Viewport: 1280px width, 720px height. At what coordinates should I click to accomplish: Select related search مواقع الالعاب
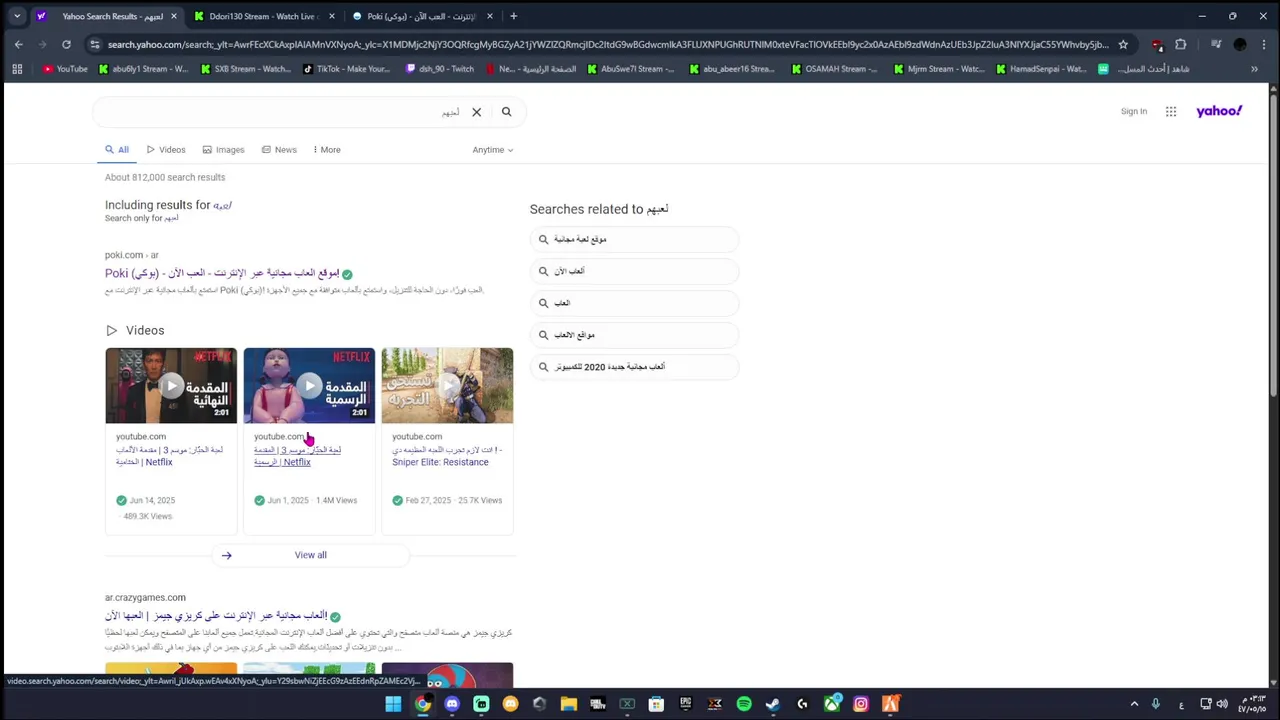pyautogui.click(x=634, y=335)
